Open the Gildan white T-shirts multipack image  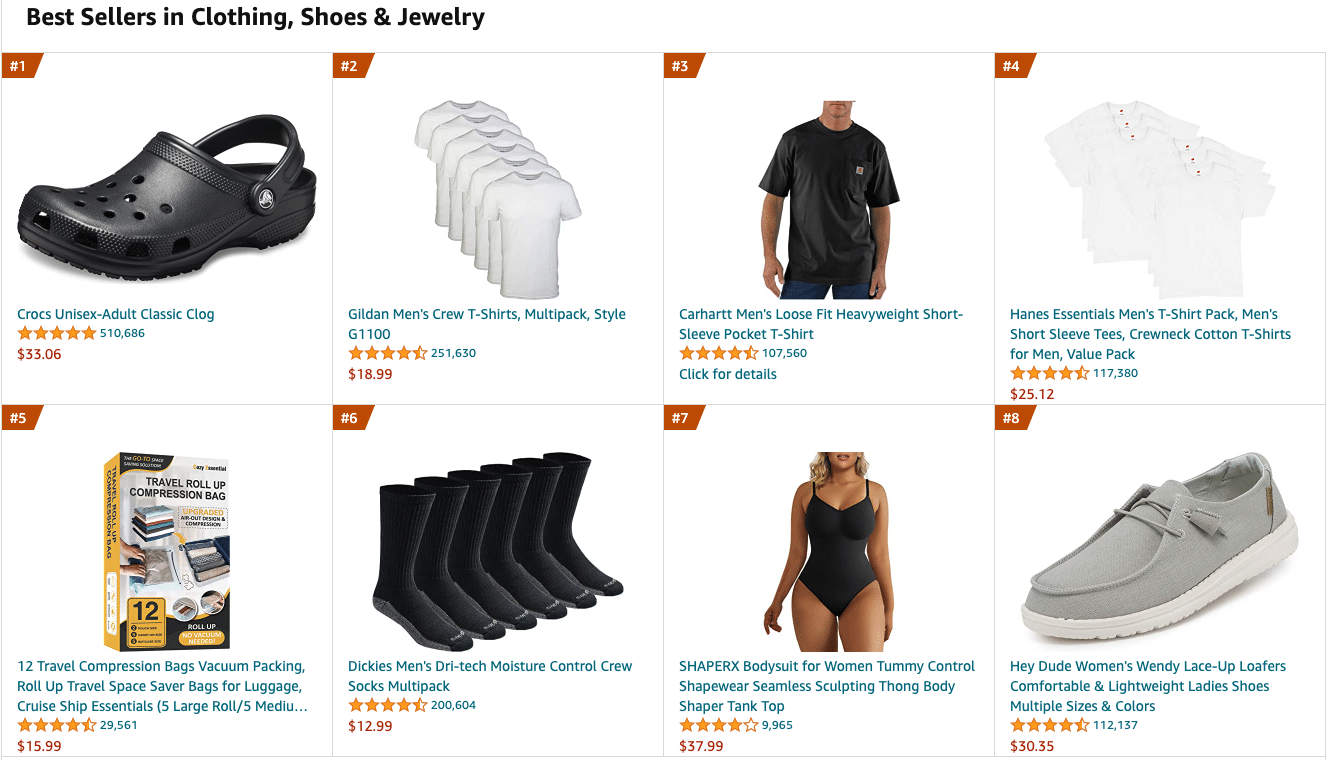tap(498, 199)
